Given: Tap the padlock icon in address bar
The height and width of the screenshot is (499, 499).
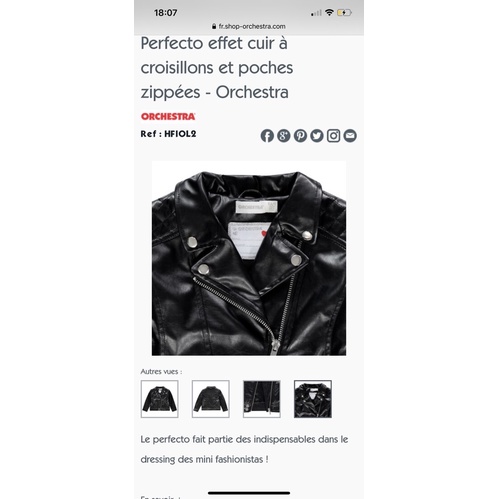Looking at the screenshot, I should (x=214, y=26).
